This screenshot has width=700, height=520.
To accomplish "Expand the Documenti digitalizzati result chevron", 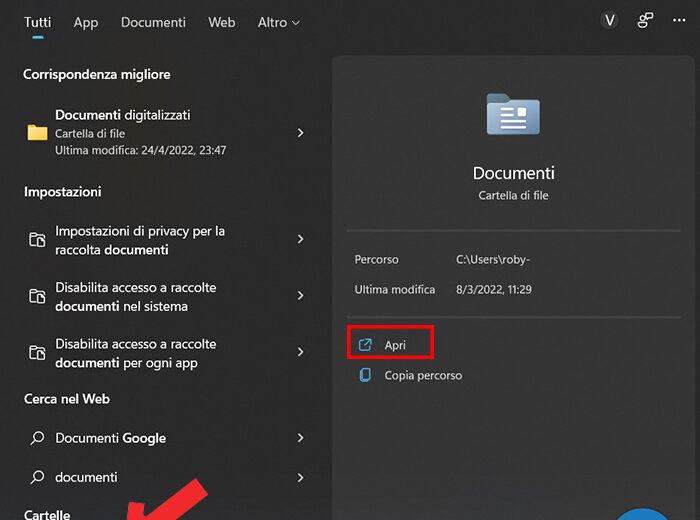I will tap(300, 132).
